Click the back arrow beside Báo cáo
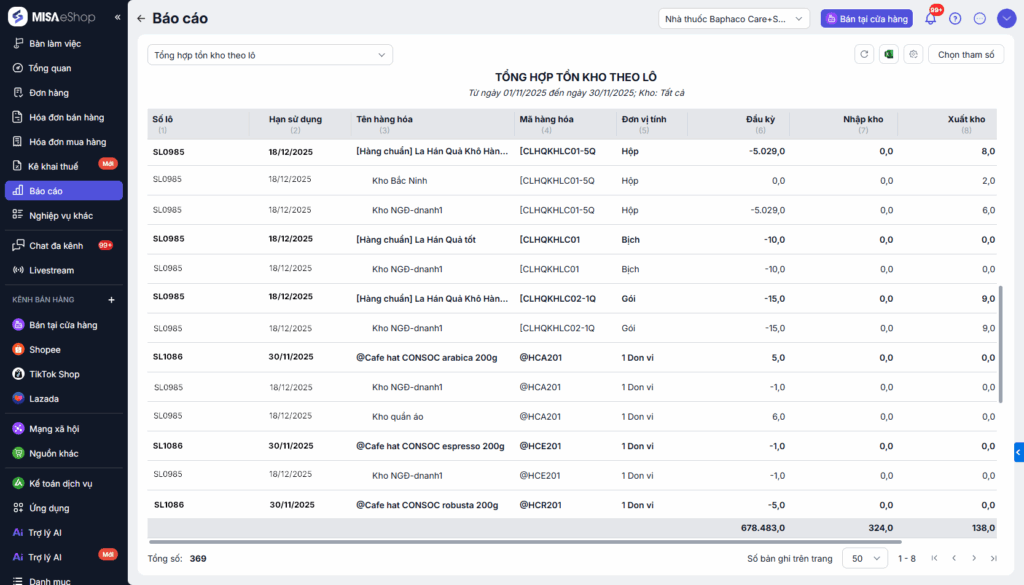Viewport: 1024px width, 585px height. [x=141, y=18]
